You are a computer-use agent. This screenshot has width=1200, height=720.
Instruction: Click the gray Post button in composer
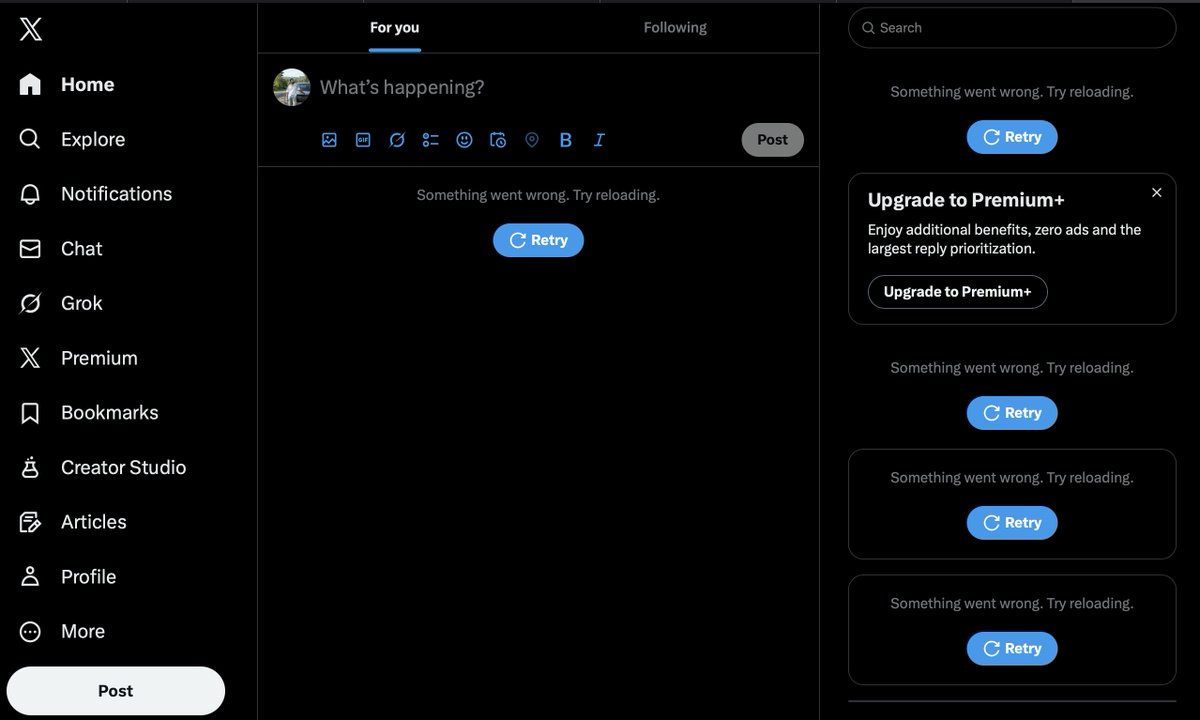point(772,140)
